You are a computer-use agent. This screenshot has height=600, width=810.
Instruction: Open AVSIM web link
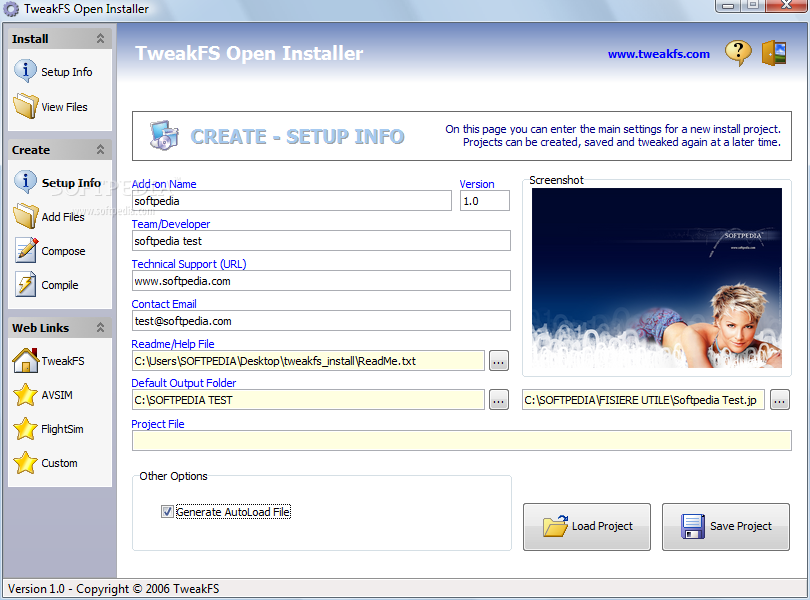click(57, 395)
